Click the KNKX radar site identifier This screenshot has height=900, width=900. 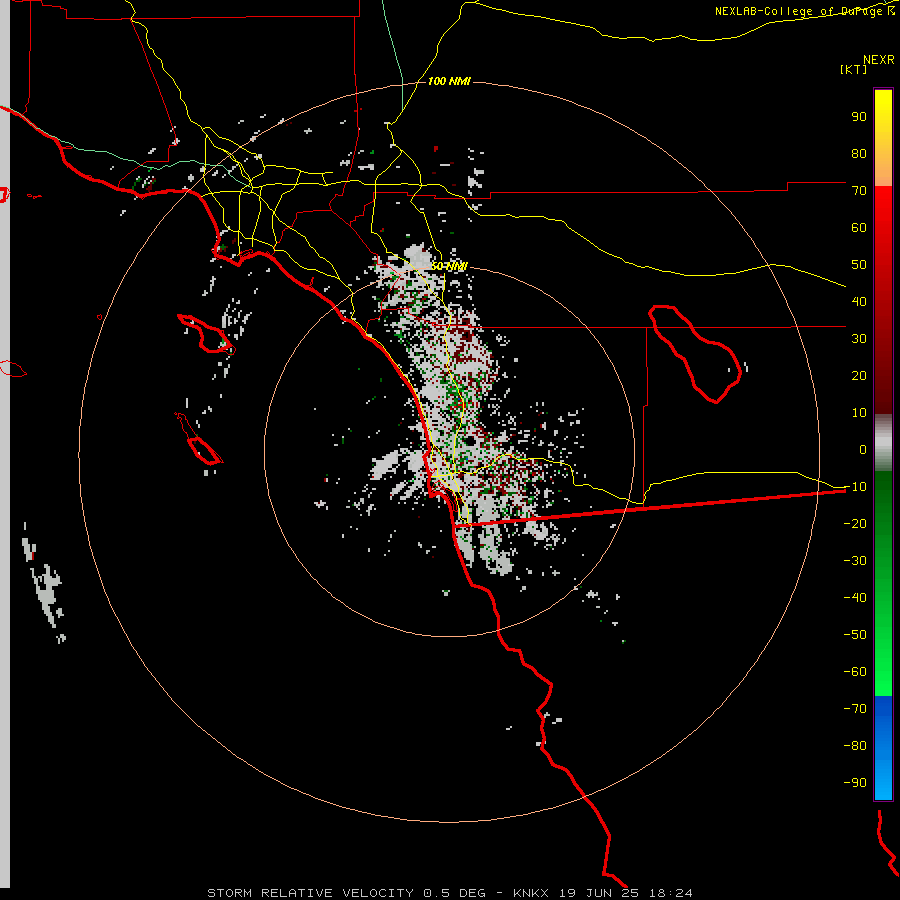tap(531, 893)
